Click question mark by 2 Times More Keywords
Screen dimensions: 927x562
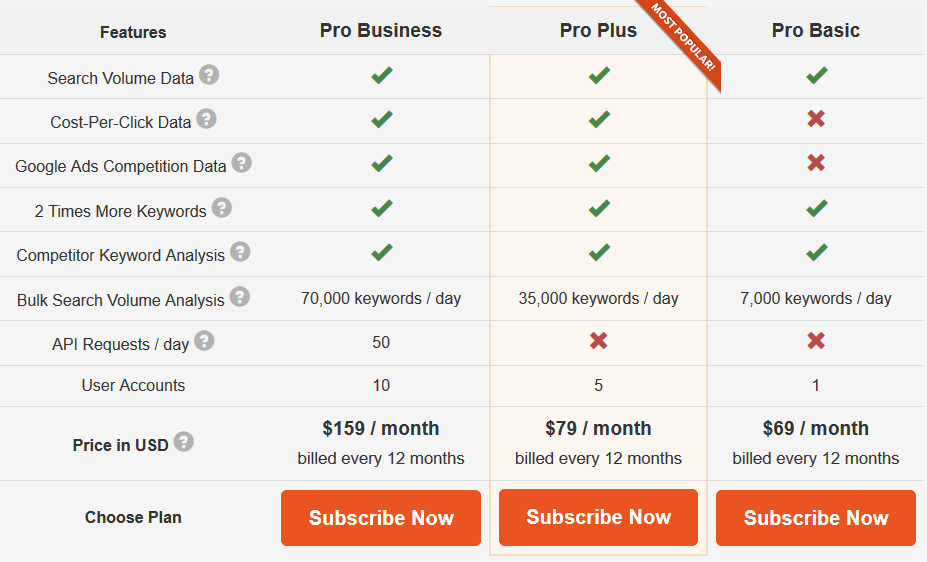coord(221,208)
